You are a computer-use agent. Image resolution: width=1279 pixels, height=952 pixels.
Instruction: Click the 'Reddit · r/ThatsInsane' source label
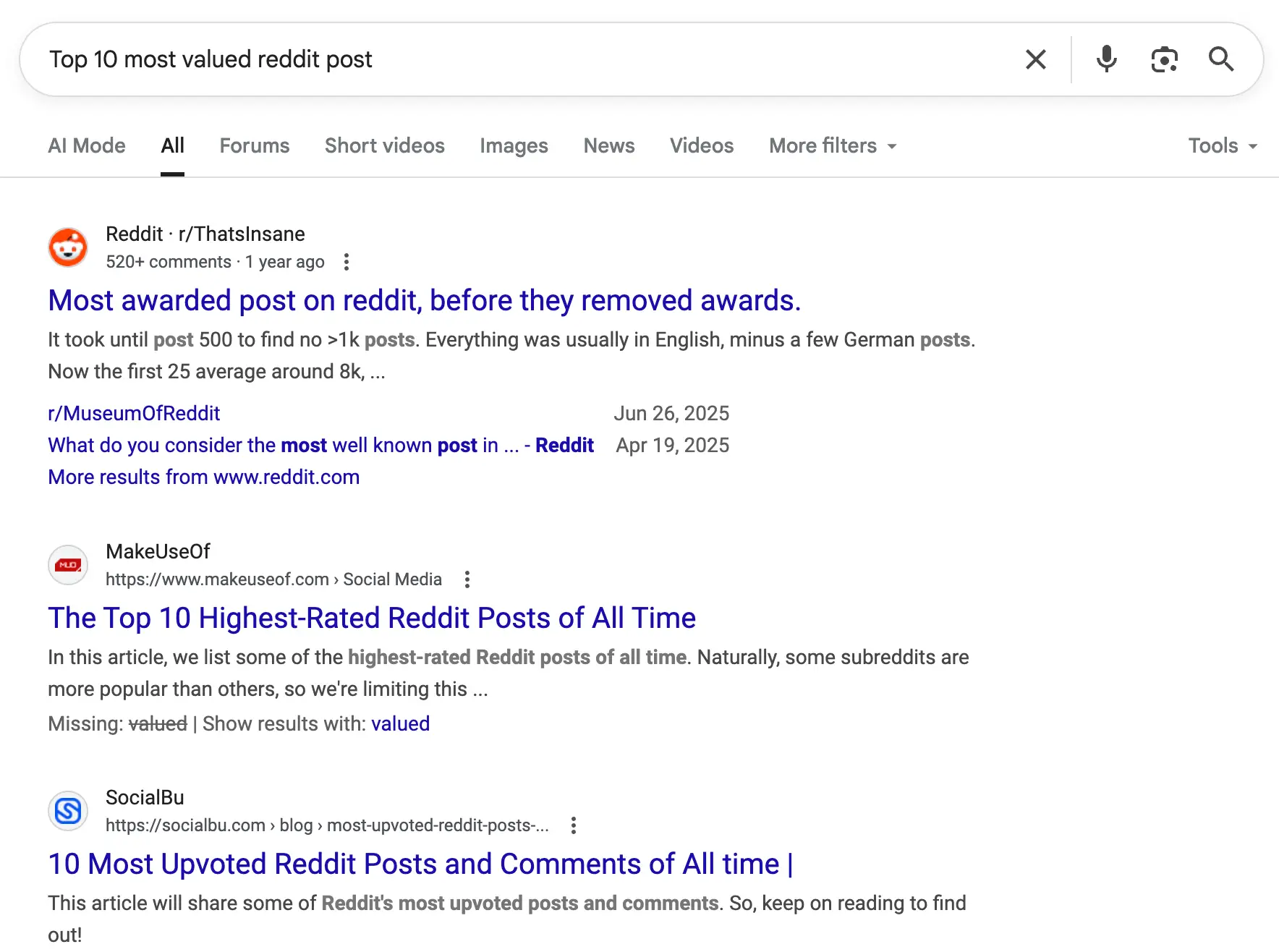(x=205, y=234)
